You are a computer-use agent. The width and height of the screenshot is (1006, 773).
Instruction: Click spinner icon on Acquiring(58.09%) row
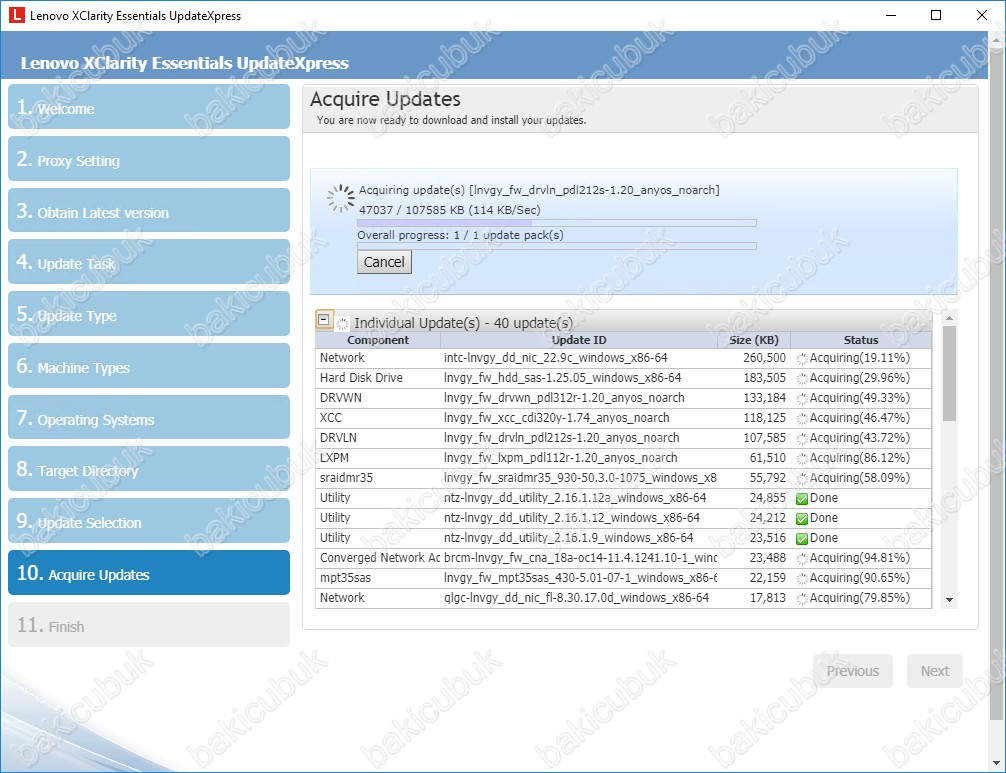pyautogui.click(x=802, y=479)
